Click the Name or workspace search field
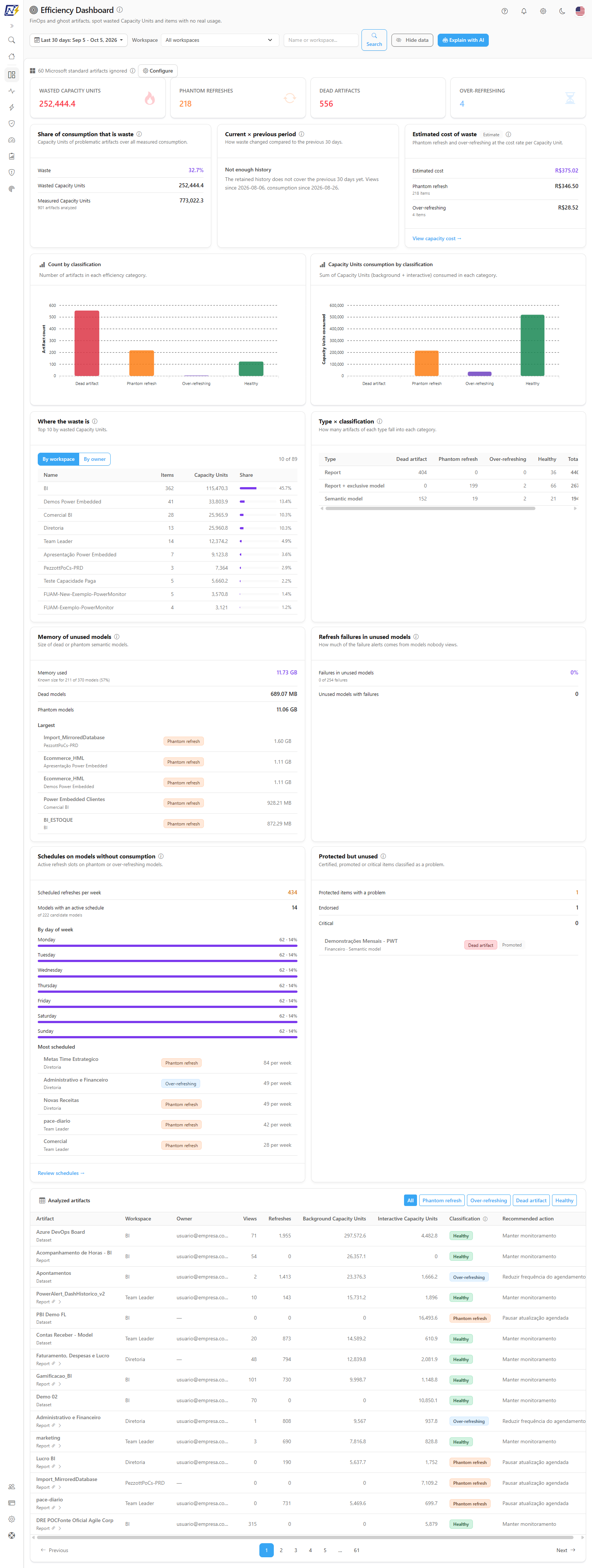Image resolution: width=592 pixels, height=1568 pixels. point(321,40)
